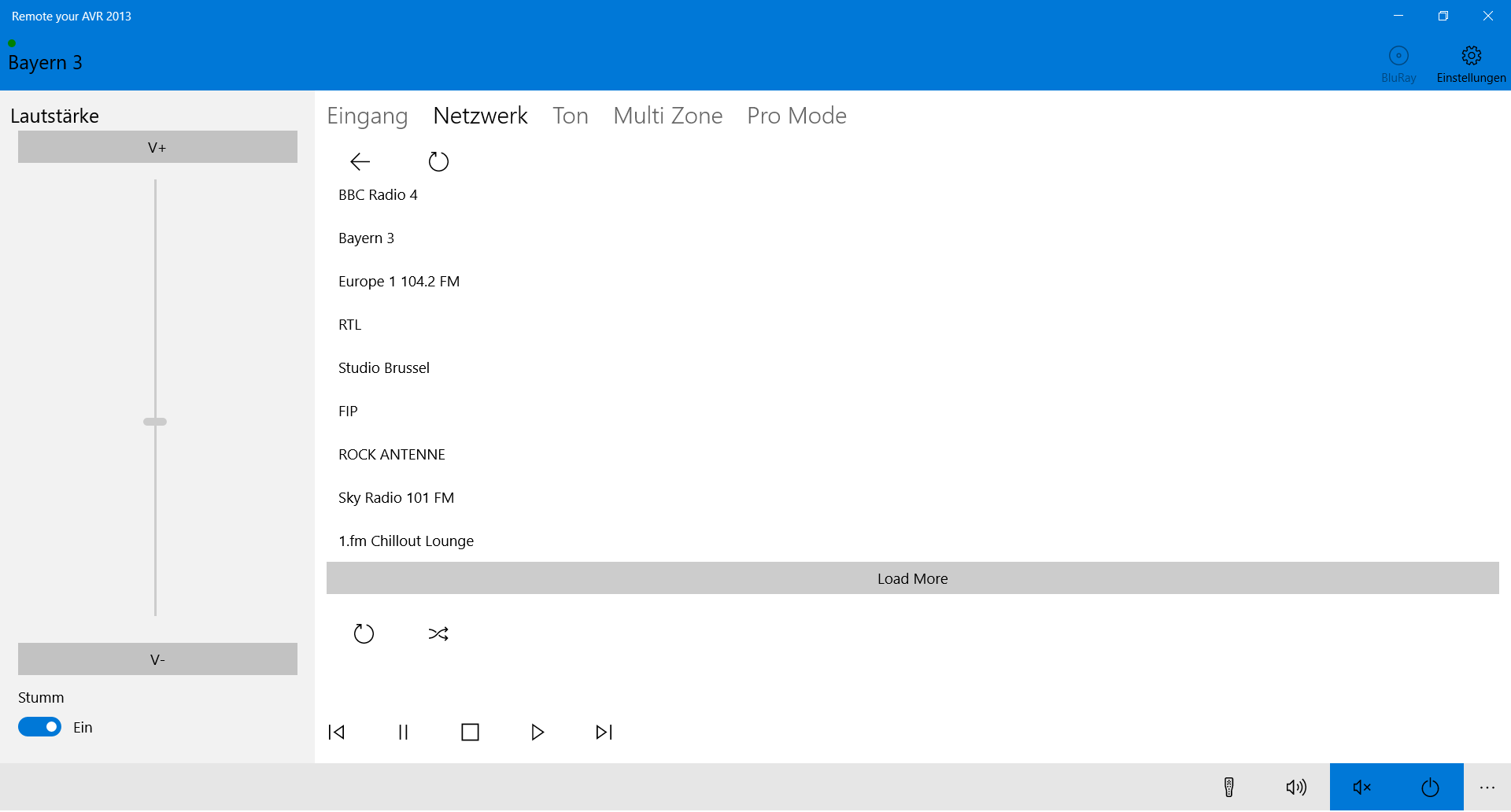Image resolution: width=1511 pixels, height=812 pixels.
Task: Stop playback
Action: 470,733
